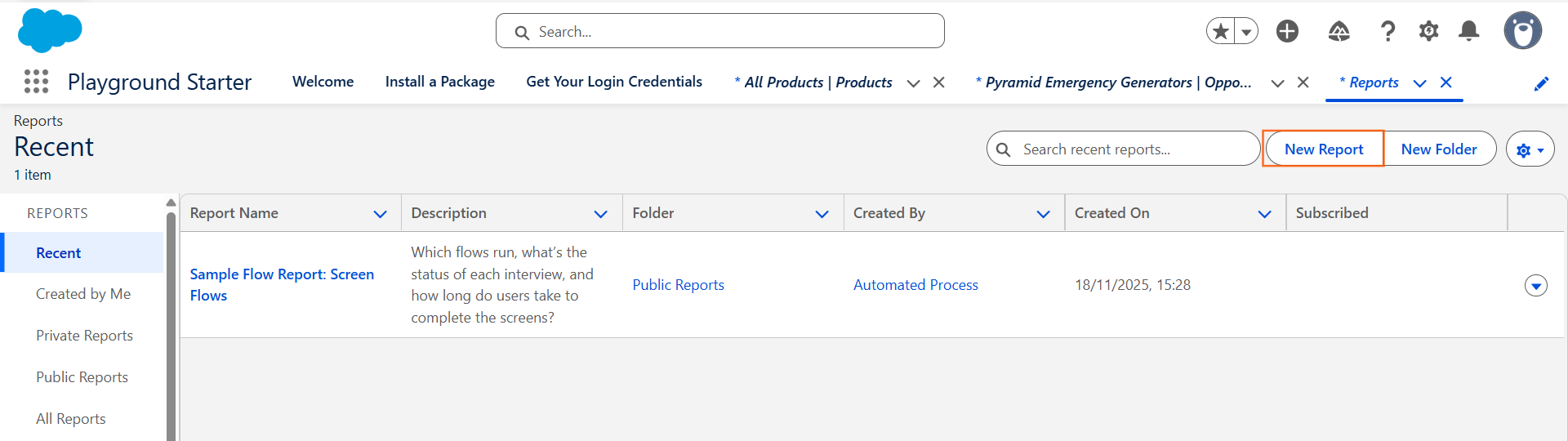This screenshot has height=441, width=1568.
Task: Select Private Reports in the sidebar
Action: tap(84, 336)
